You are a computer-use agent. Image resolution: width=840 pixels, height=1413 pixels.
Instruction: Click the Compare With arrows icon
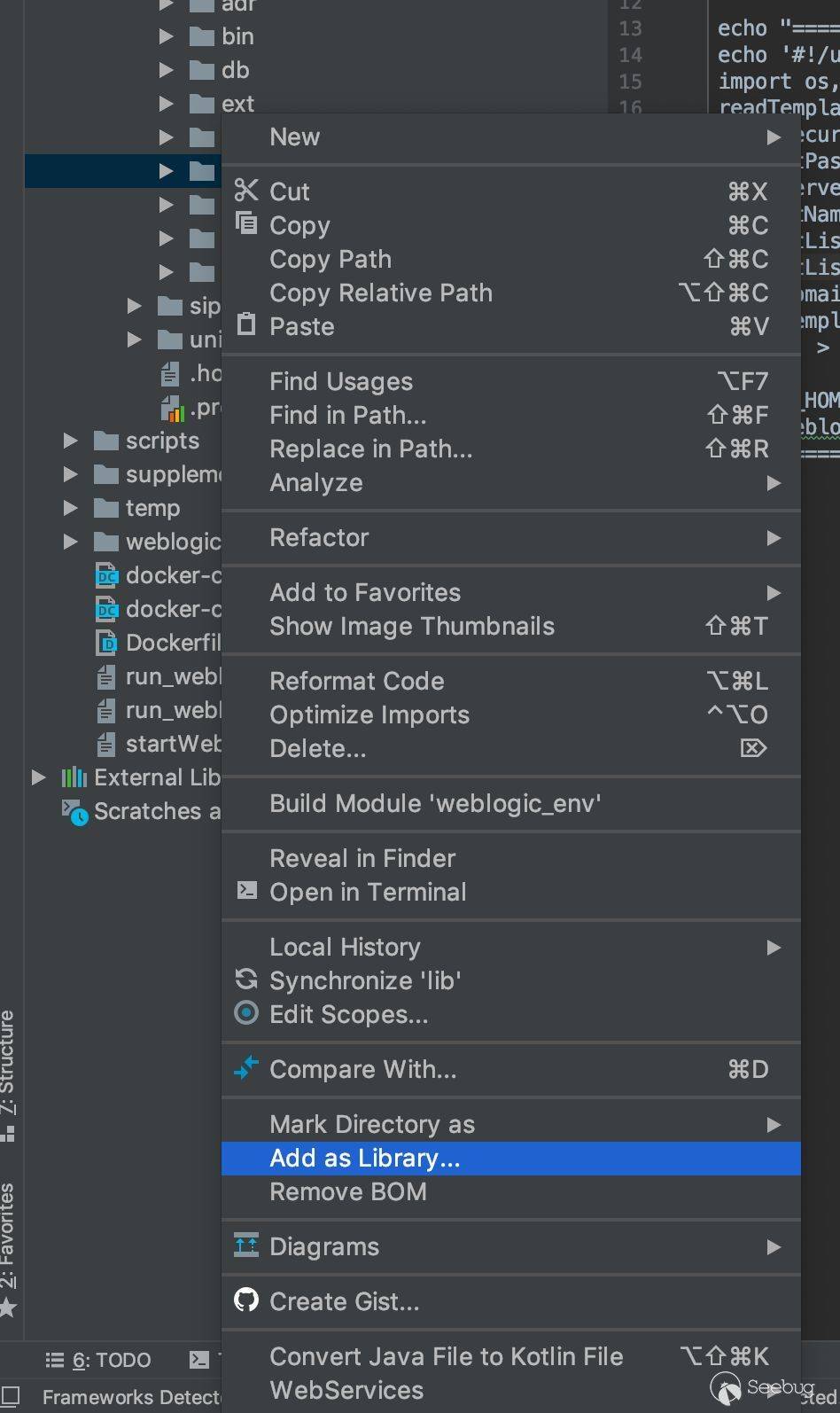(x=246, y=1068)
